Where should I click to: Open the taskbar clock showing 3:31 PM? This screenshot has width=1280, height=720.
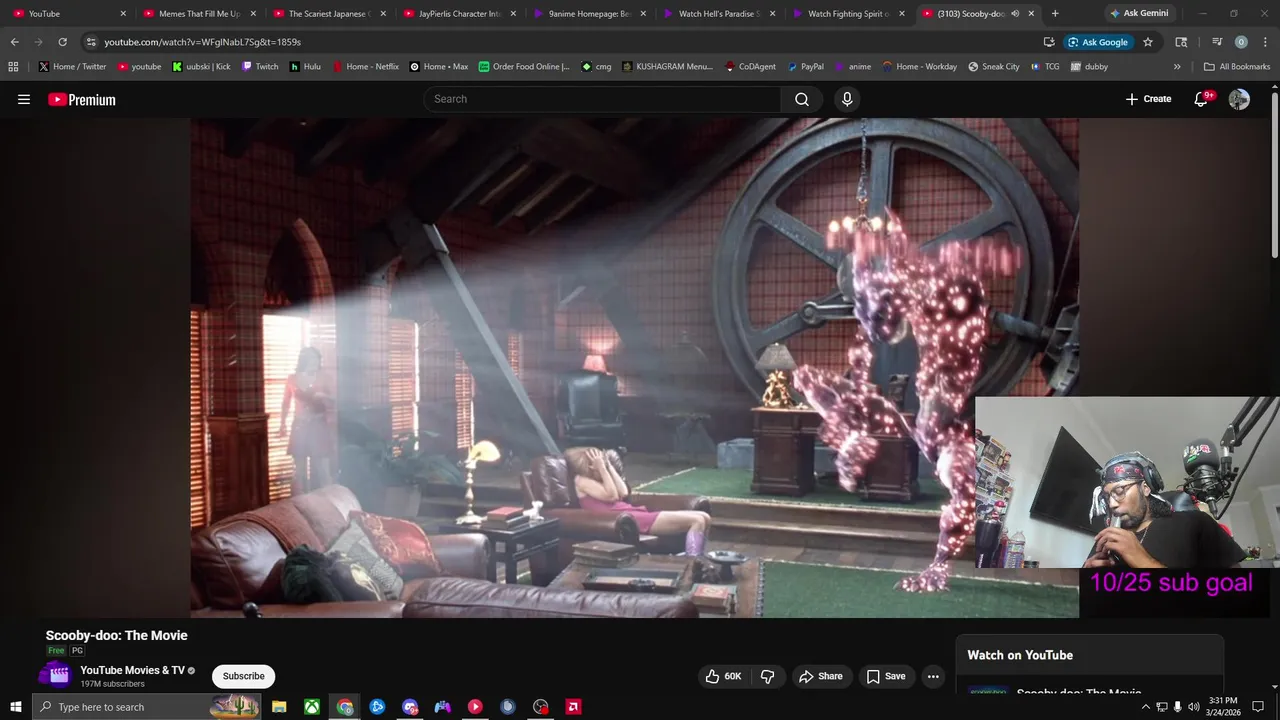click(1223, 707)
